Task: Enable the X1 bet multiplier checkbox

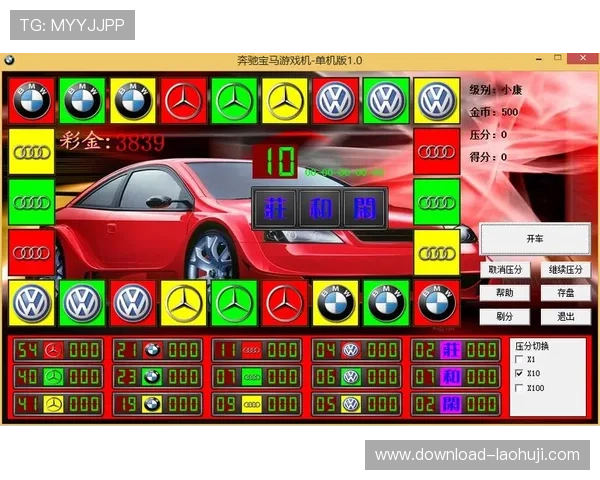Action: point(519,359)
